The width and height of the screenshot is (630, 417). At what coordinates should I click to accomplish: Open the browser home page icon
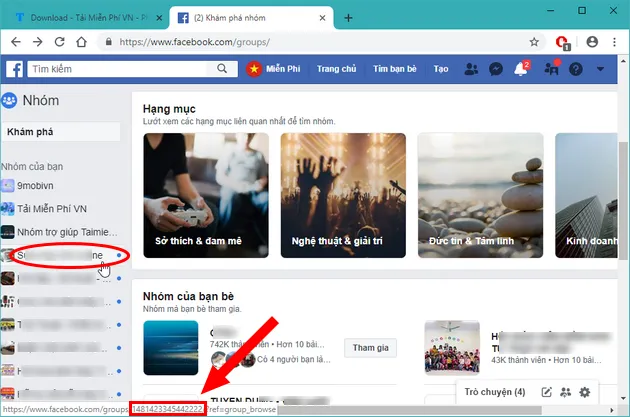pos(82,42)
